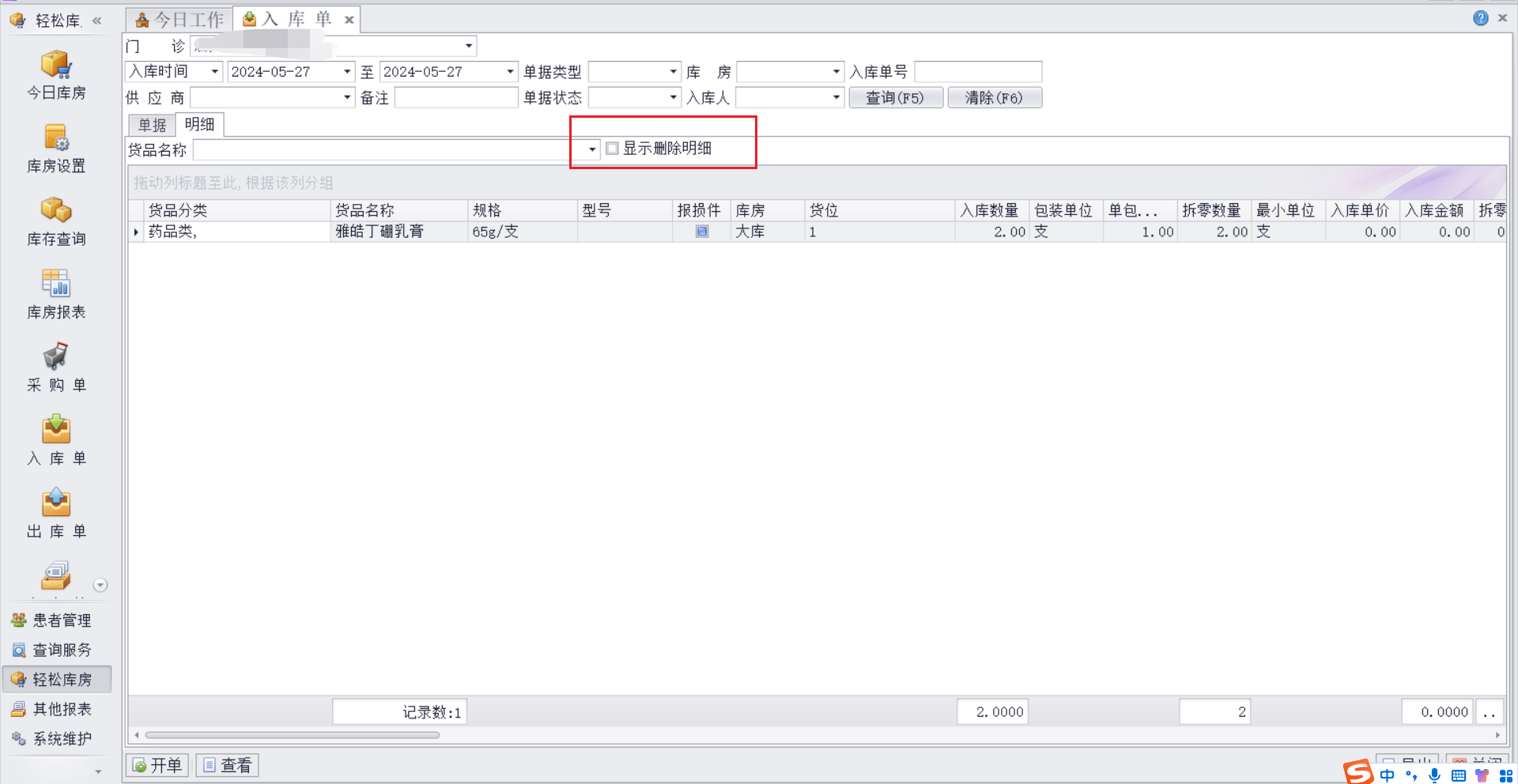Expand the 入库人 dropdown

point(836,97)
